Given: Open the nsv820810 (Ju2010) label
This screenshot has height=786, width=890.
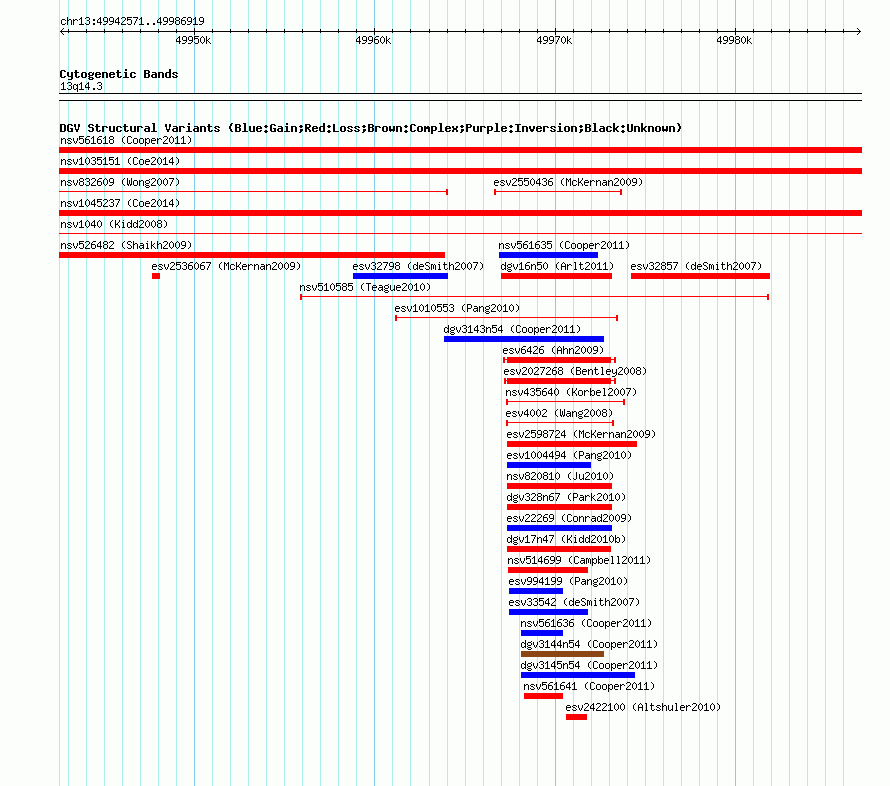Looking at the screenshot, I should 560,476.
